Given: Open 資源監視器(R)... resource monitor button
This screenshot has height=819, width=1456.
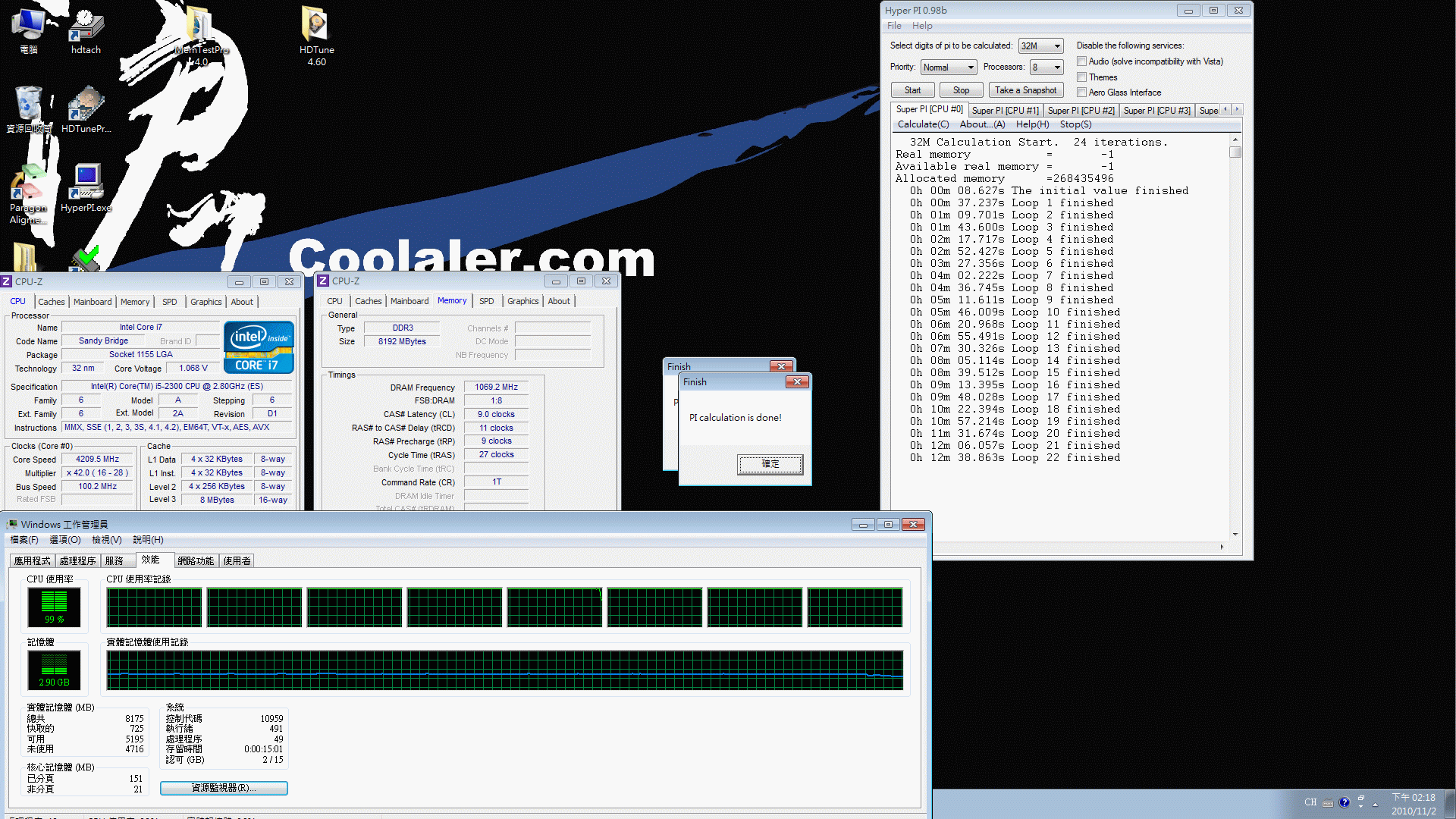Looking at the screenshot, I should 224,788.
